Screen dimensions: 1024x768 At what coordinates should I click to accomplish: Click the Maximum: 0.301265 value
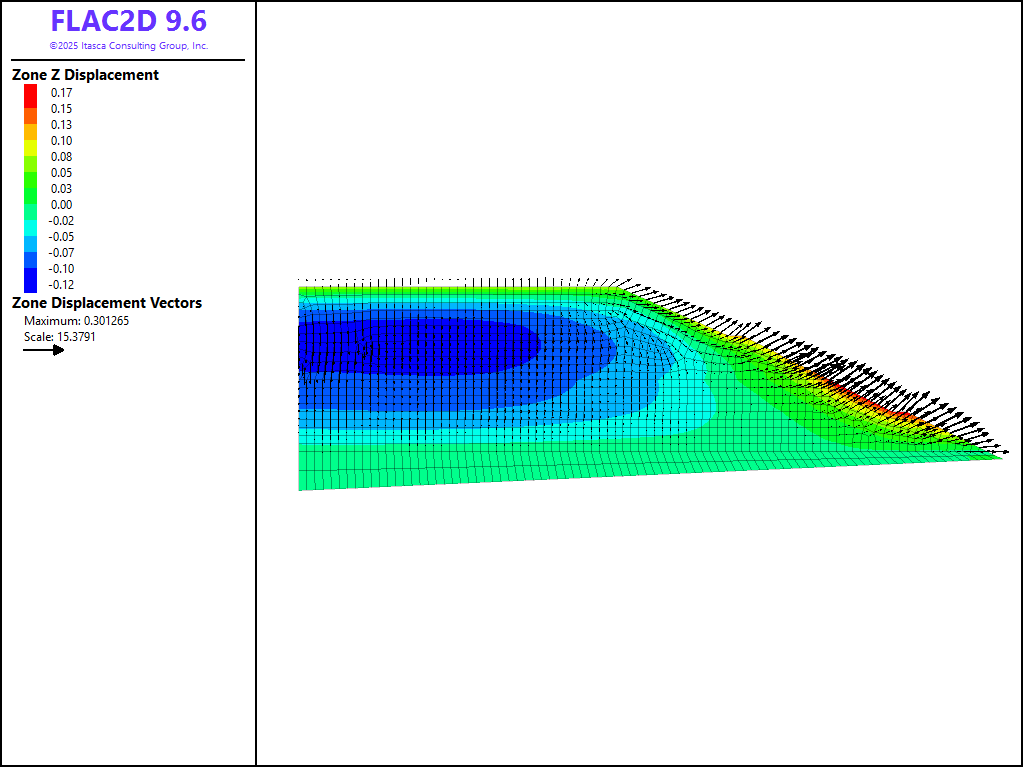pos(76,321)
